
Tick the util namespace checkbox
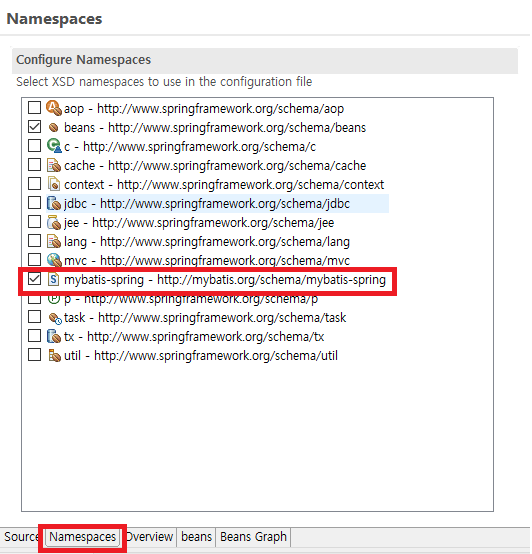[x=34, y=355]
